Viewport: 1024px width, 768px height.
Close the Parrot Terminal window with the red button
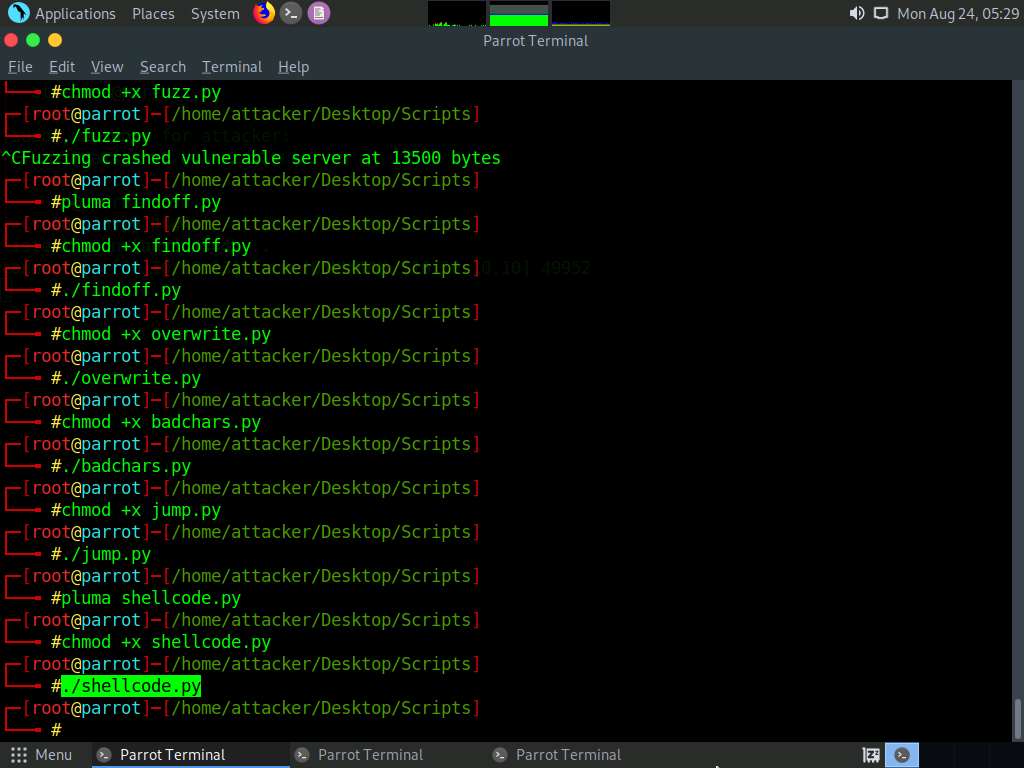11,40
